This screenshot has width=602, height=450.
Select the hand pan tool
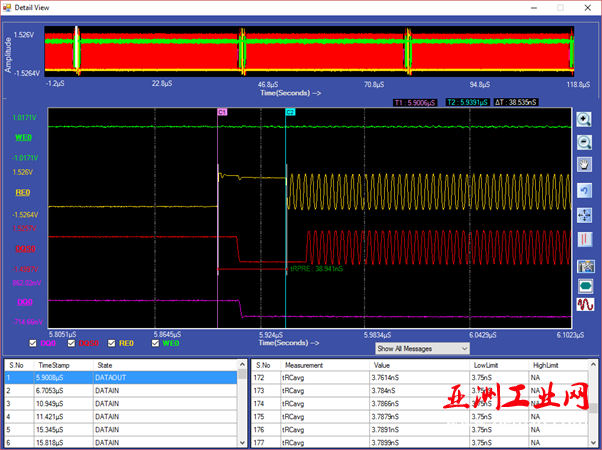point(584,165)
